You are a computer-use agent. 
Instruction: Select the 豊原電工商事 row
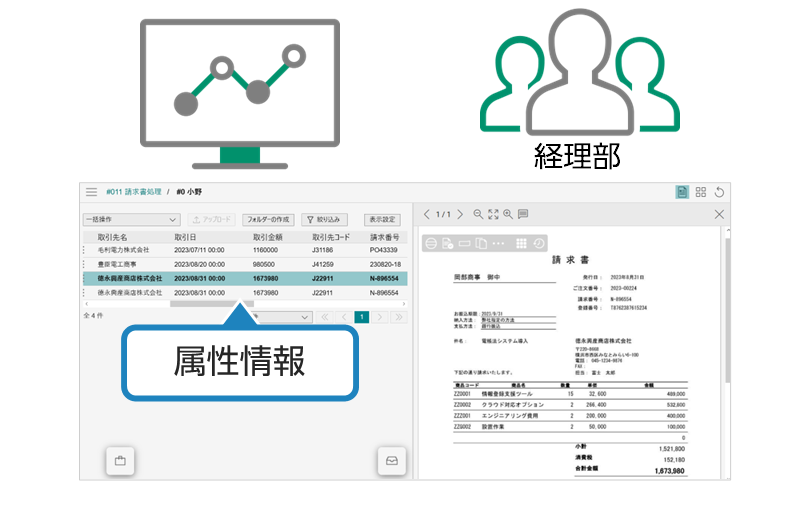(245, 264)
